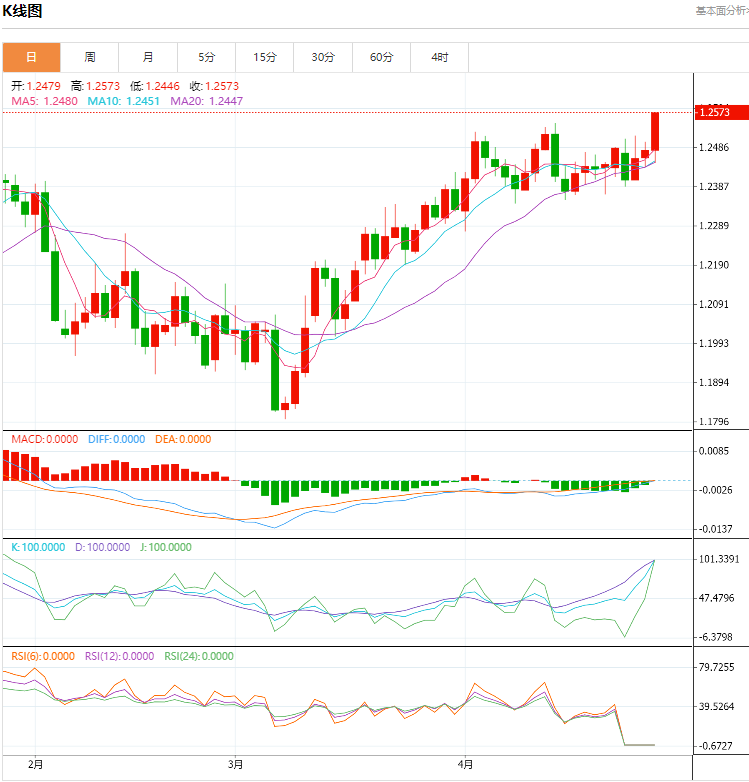Click the 0.0085 MACD axis label
The image size is (749, 782).
coord(714,451)
